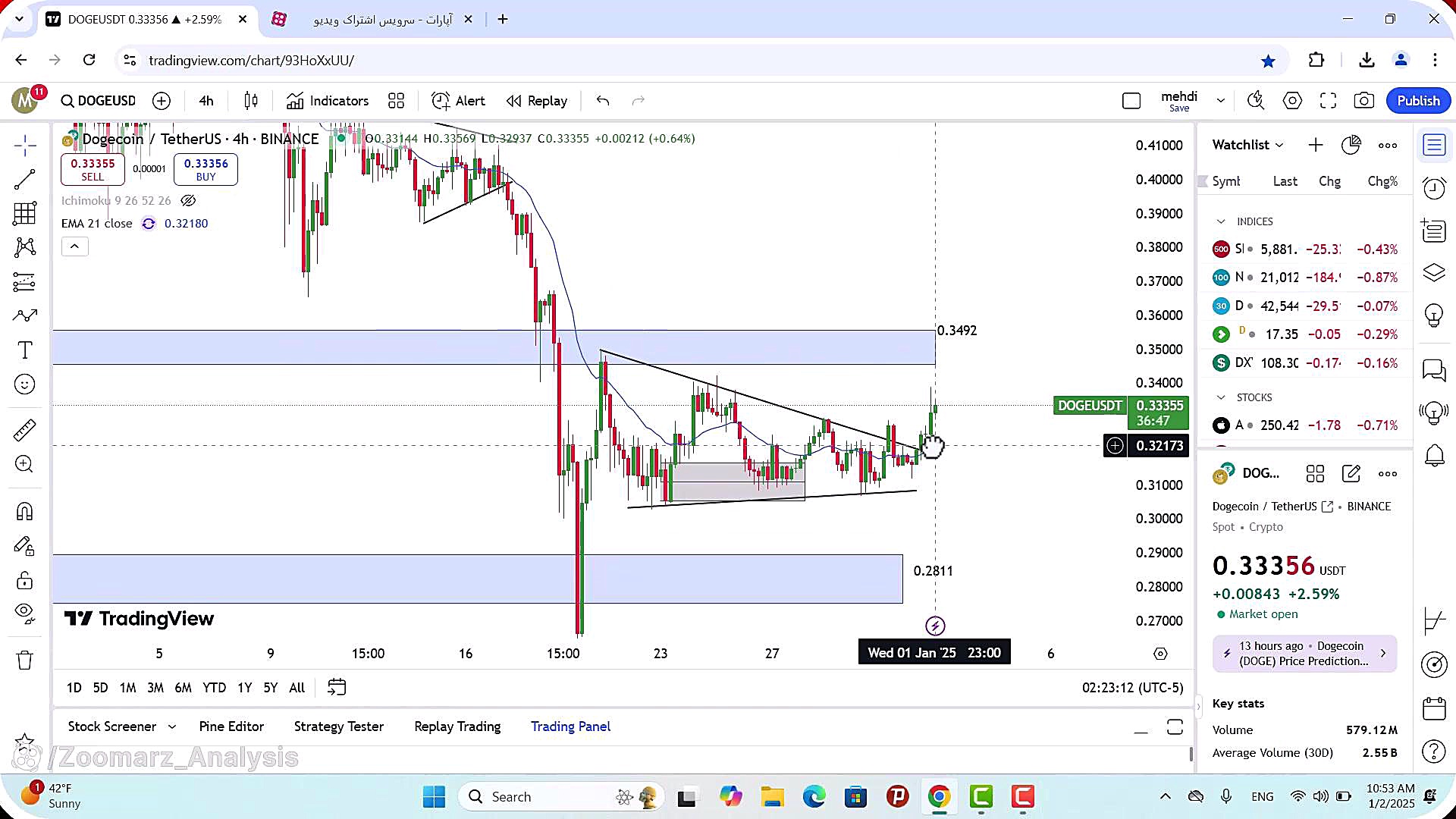Maximize the bottom panel
Screen dimensions: 1456x819
click(1175, 727)
